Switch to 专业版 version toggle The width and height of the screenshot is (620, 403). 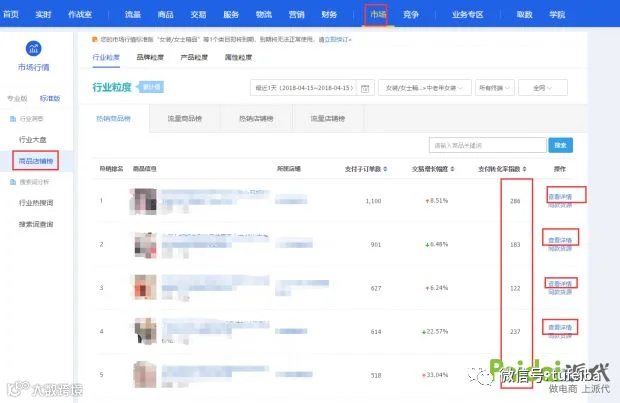coord(17,98)
